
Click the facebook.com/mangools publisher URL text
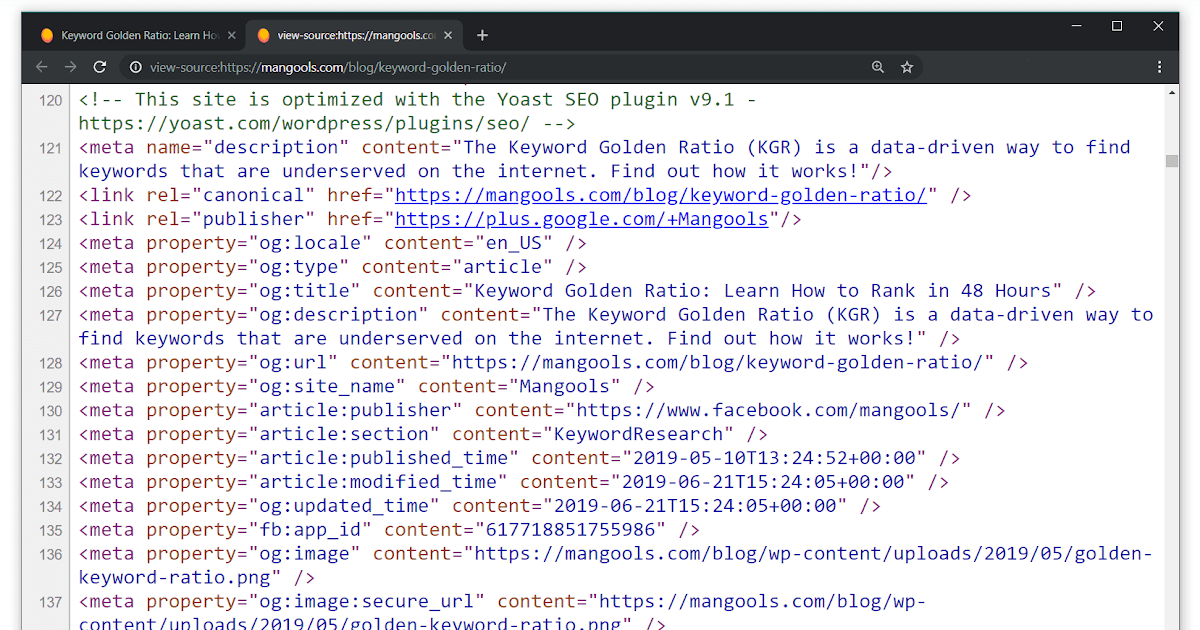[x=768, y=410]
